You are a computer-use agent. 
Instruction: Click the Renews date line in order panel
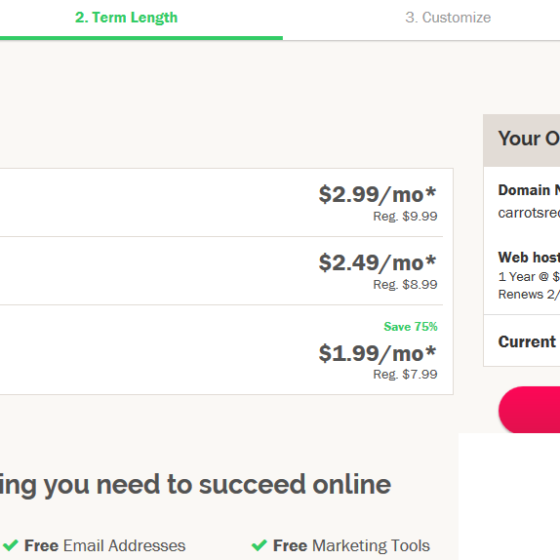[529, 294]
